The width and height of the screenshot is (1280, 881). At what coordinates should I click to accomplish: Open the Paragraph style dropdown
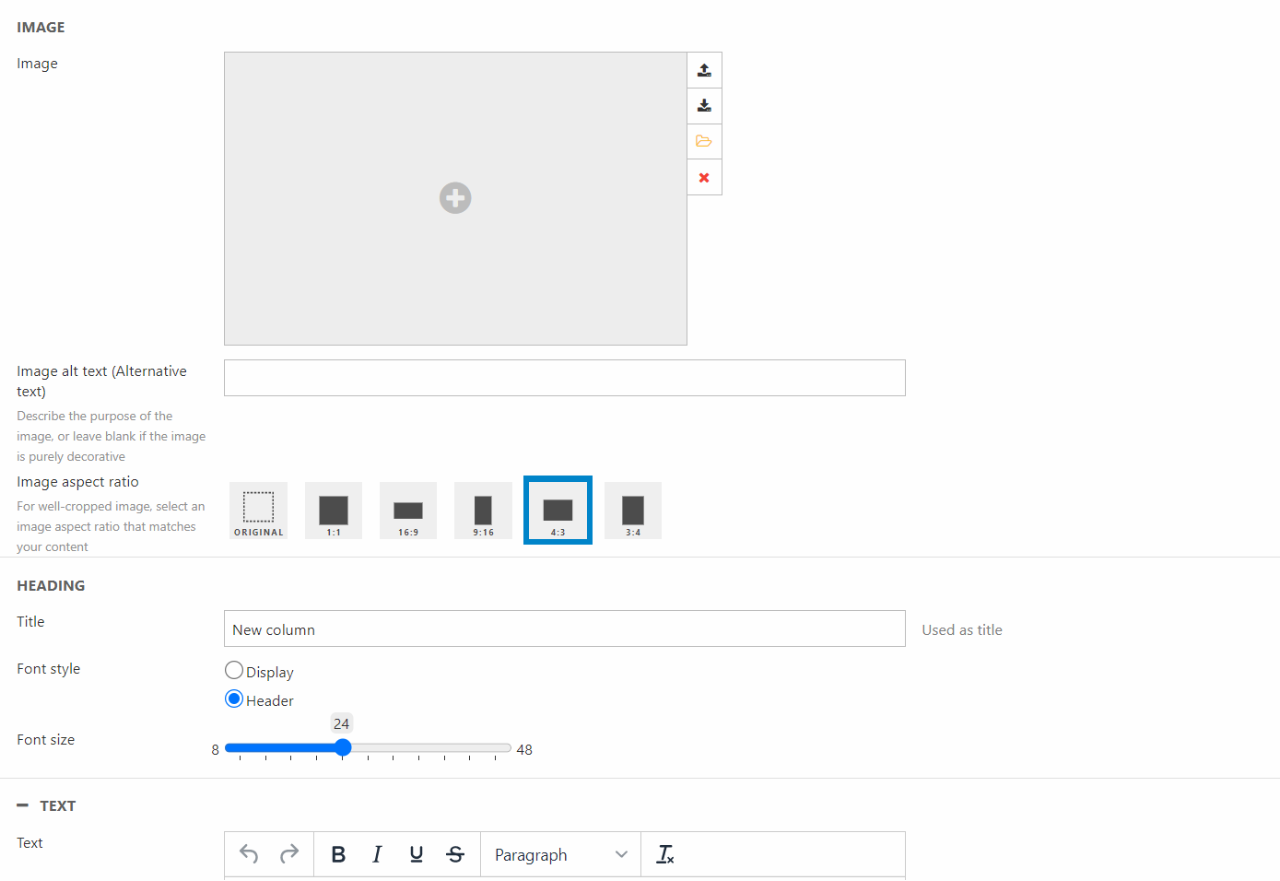point(560,855)
